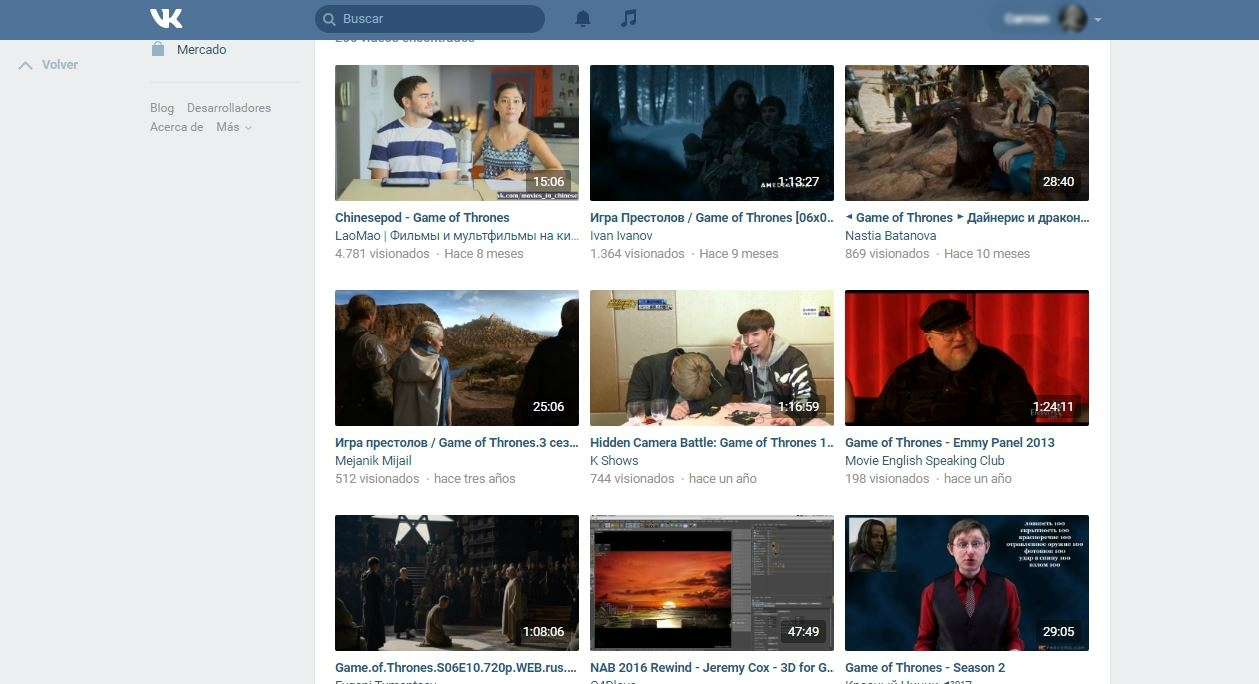Image resolution: width=1259 pixels, height=684 pixels.
Task: Open the Acerca de link
Action: (x=177, y=127)
